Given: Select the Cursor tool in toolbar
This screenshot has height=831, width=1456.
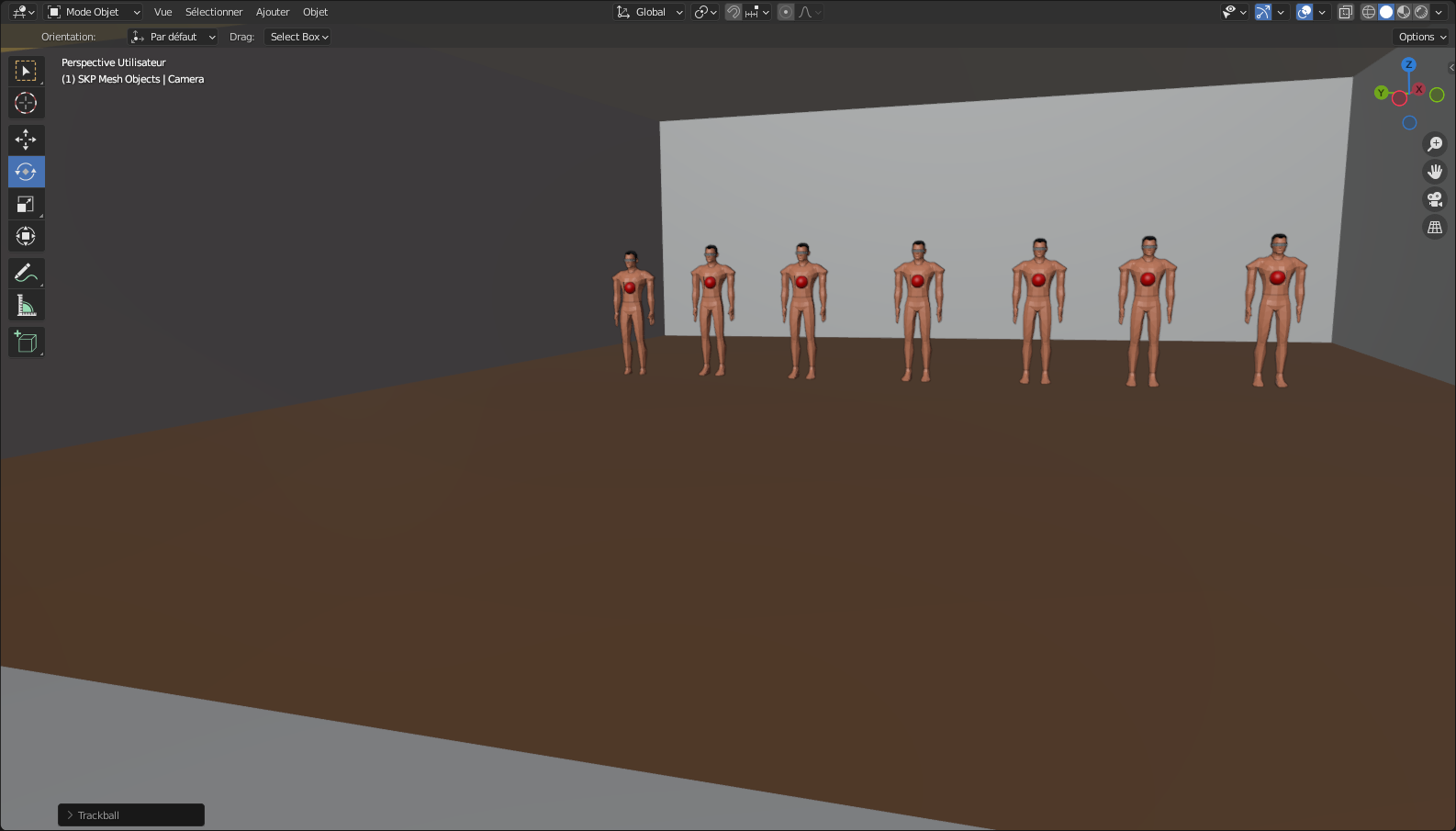Looking at the screenshot, I should pyautogui.click(x=26, y=103).
